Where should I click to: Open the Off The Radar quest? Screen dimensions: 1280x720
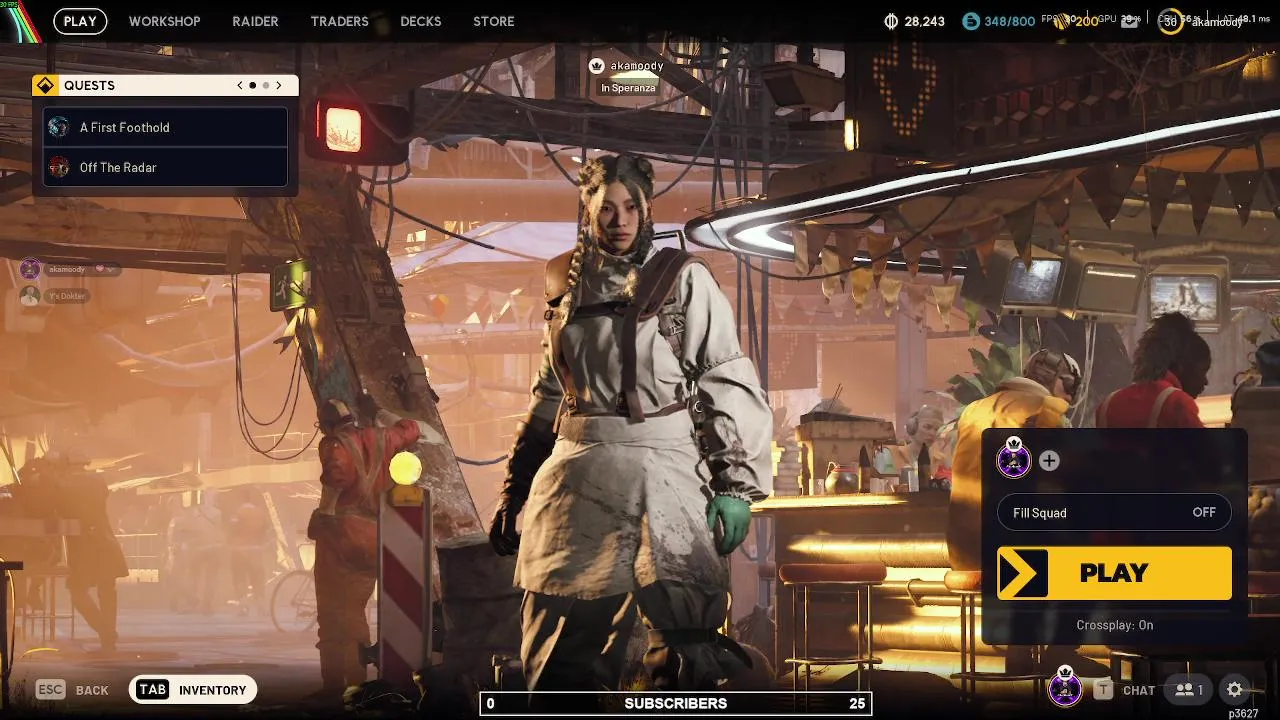(x=166, y=167)
